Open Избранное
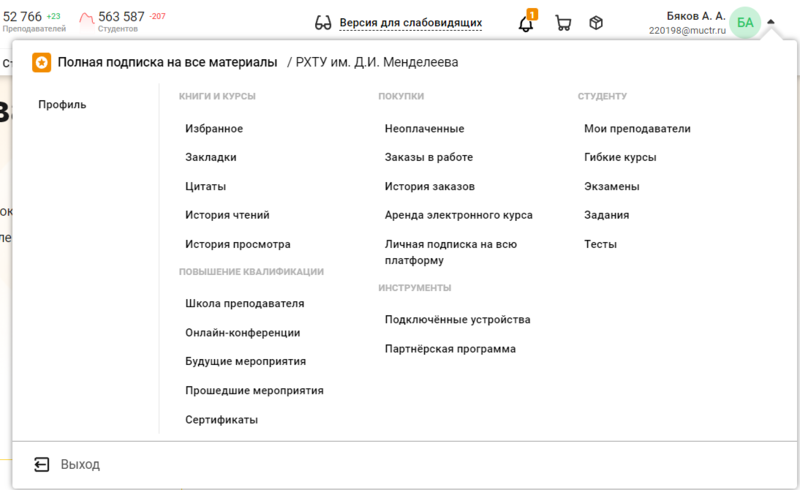 point(214,129)
